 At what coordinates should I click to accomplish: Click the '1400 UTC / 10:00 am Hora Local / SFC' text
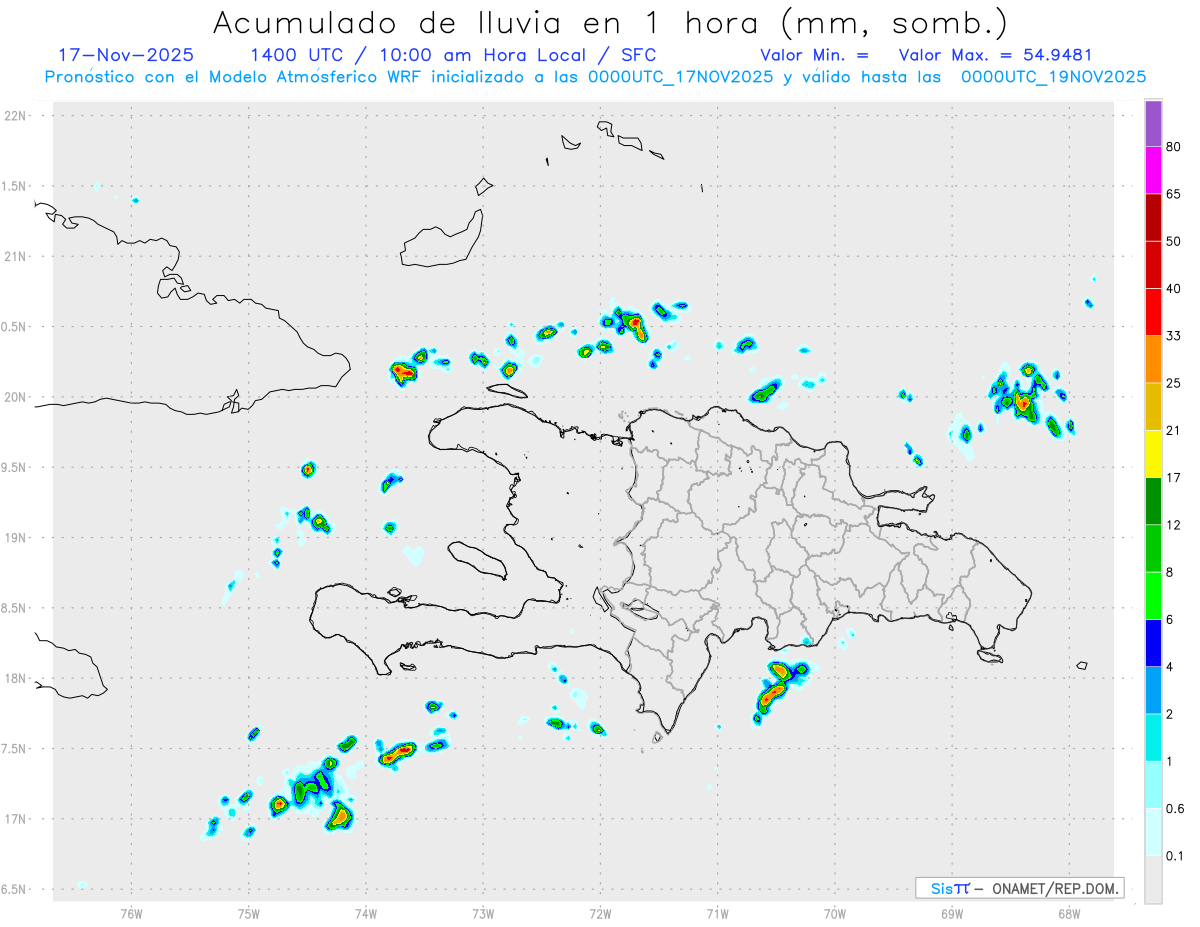pyautogui.click(x=453, y=55)
